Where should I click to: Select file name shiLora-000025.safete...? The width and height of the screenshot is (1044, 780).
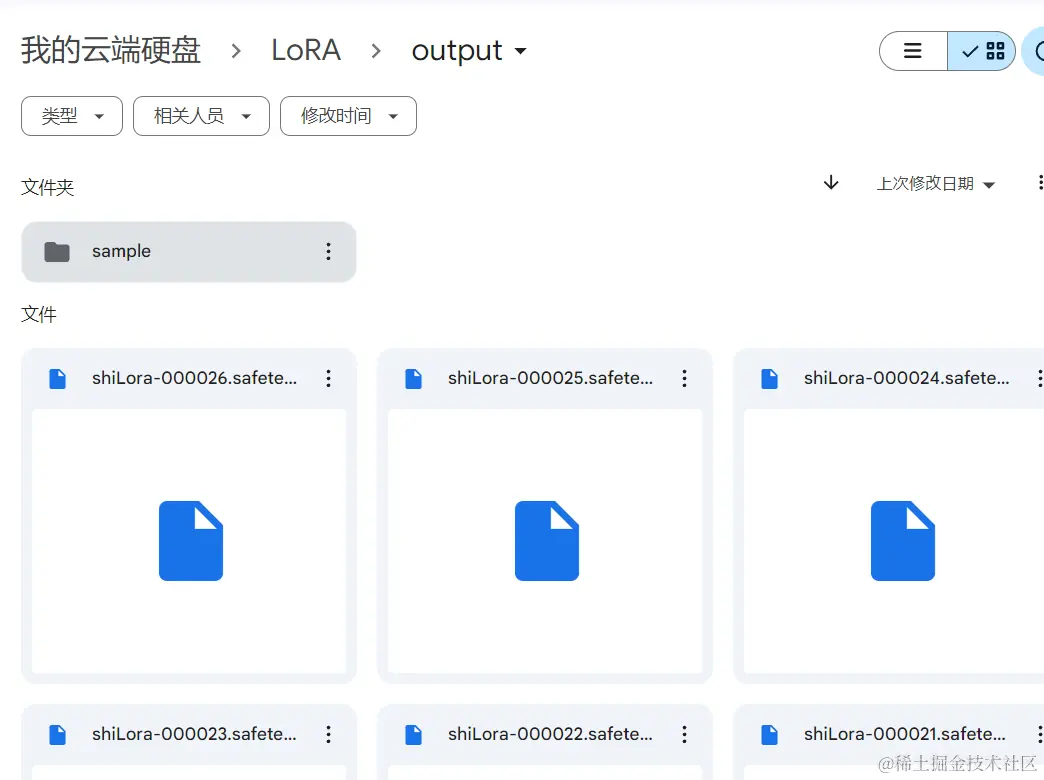click(x=551, y=378)
